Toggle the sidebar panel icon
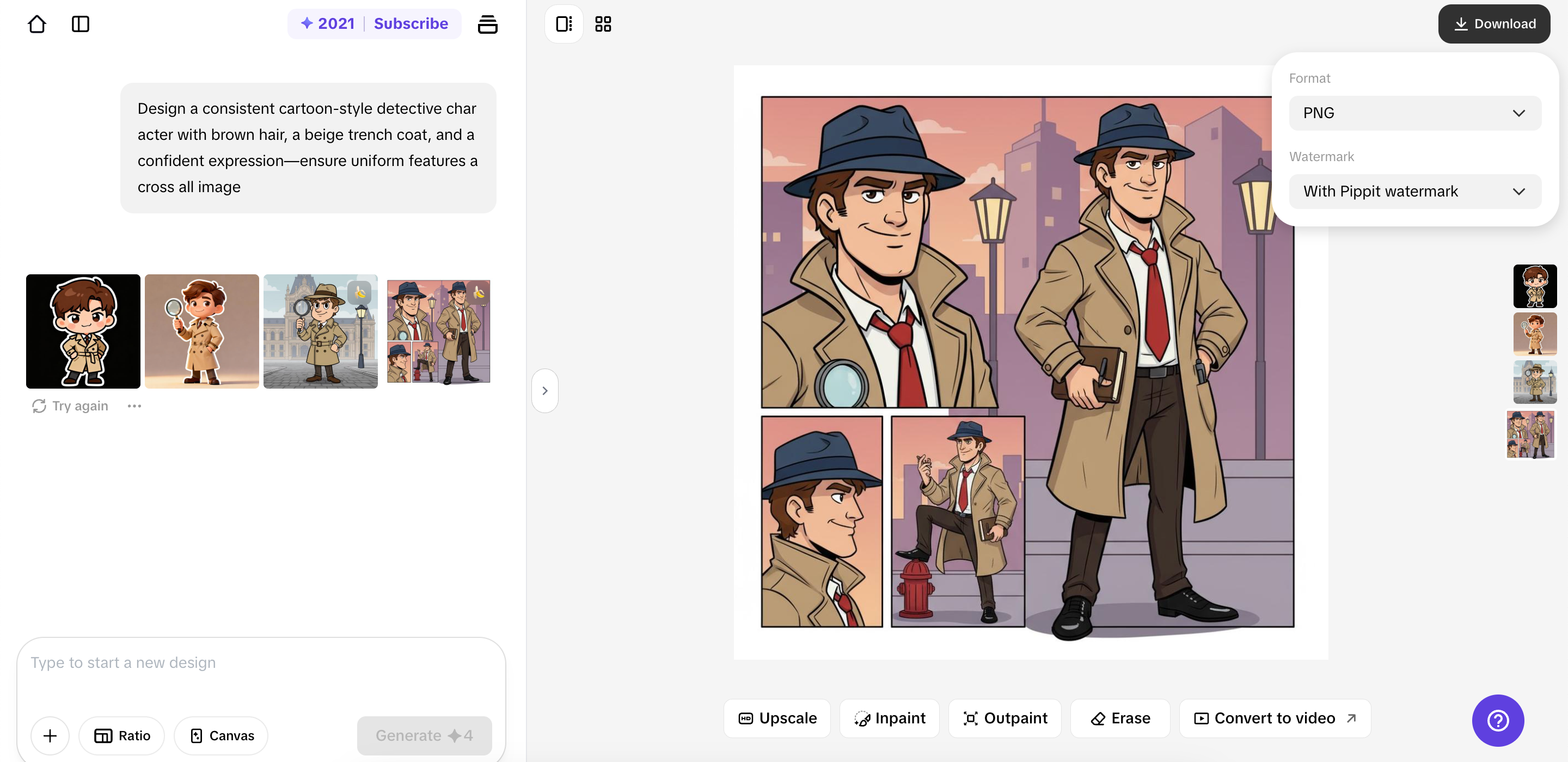This screenshot has height=762, width=1568. point(81,24)
